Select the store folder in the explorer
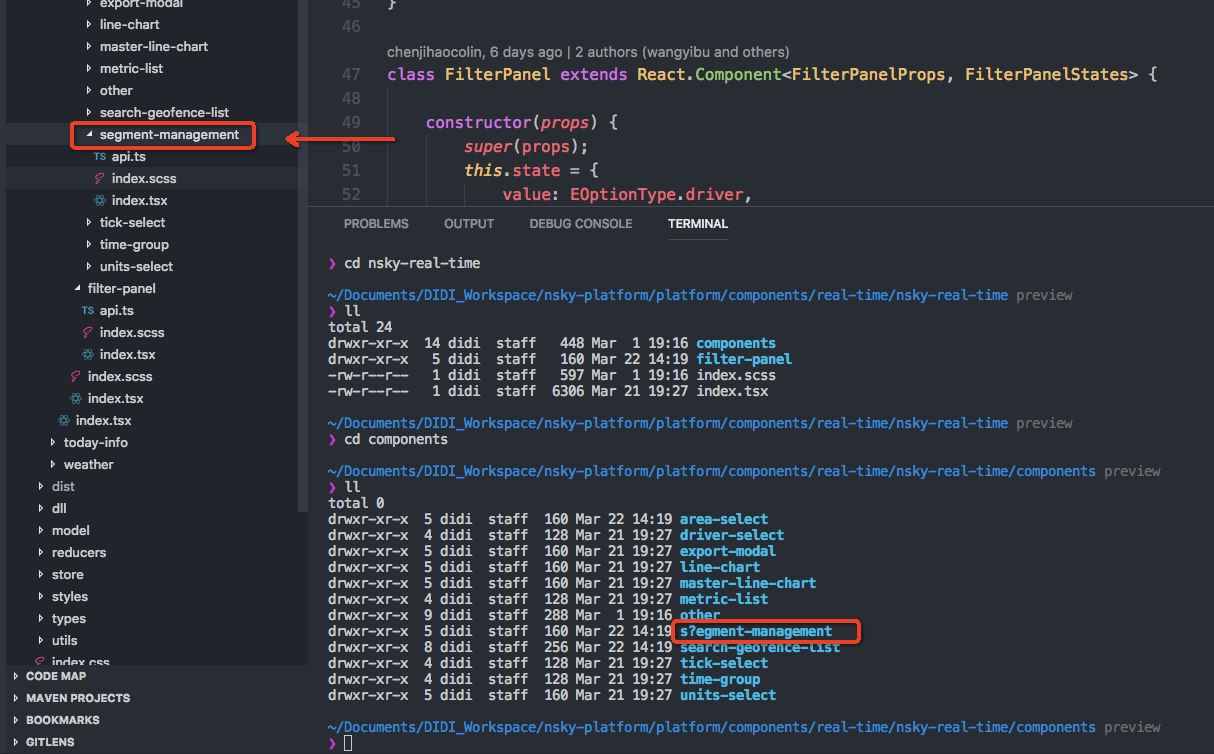The image size is (1214, 754). [x=68, y=575]
